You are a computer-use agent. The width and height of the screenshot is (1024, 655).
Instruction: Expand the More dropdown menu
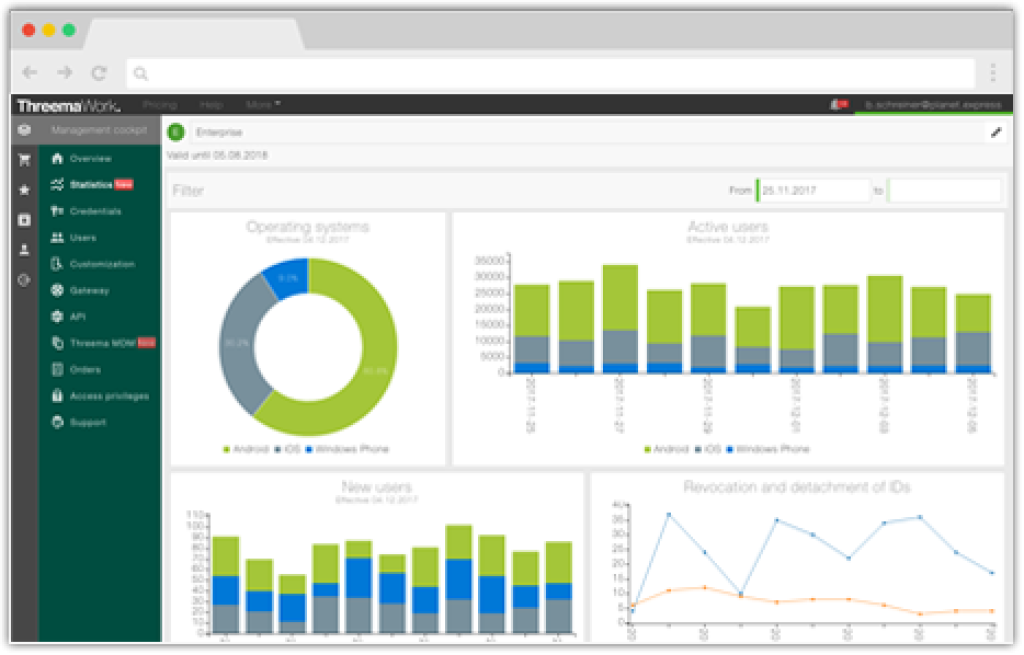[263, 105]
